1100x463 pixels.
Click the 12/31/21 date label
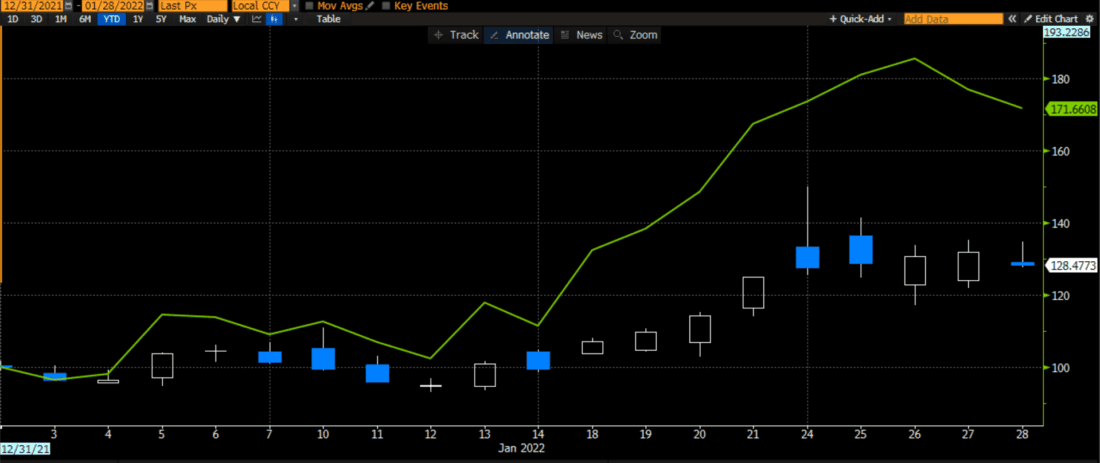coord(25,448)
